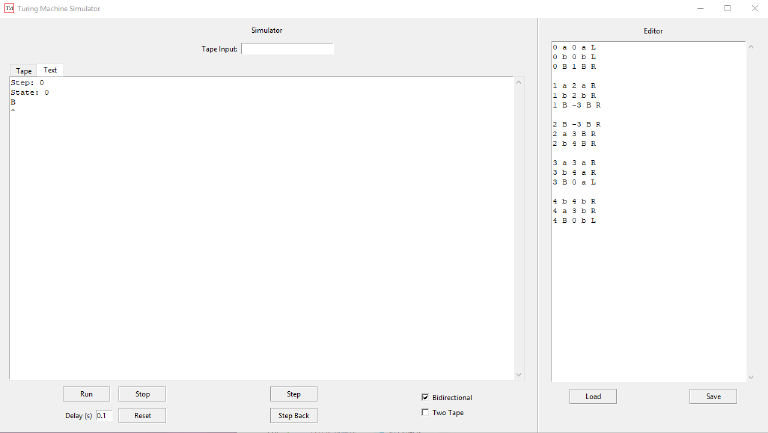This screenshot has height=433, width=768.
Task: Click the 'State: 0' line in output
Action: coord(30,93)
